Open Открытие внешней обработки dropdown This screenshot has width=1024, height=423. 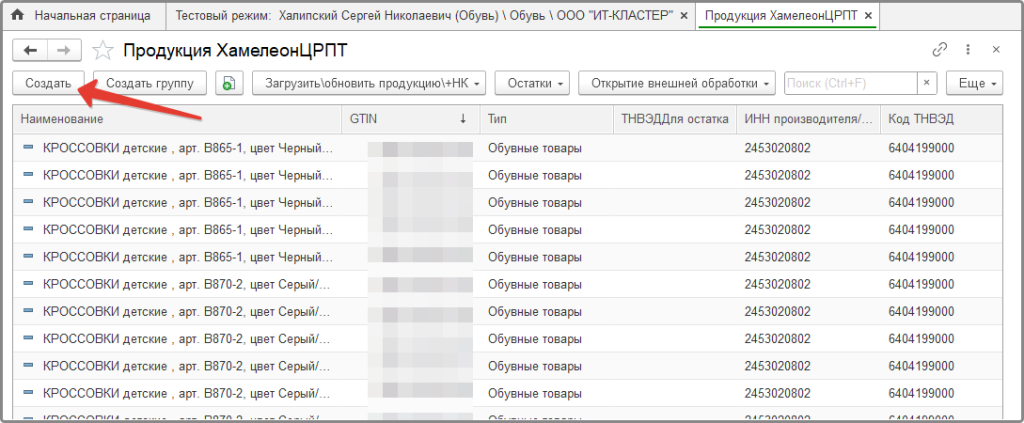(x=677, y=84)
